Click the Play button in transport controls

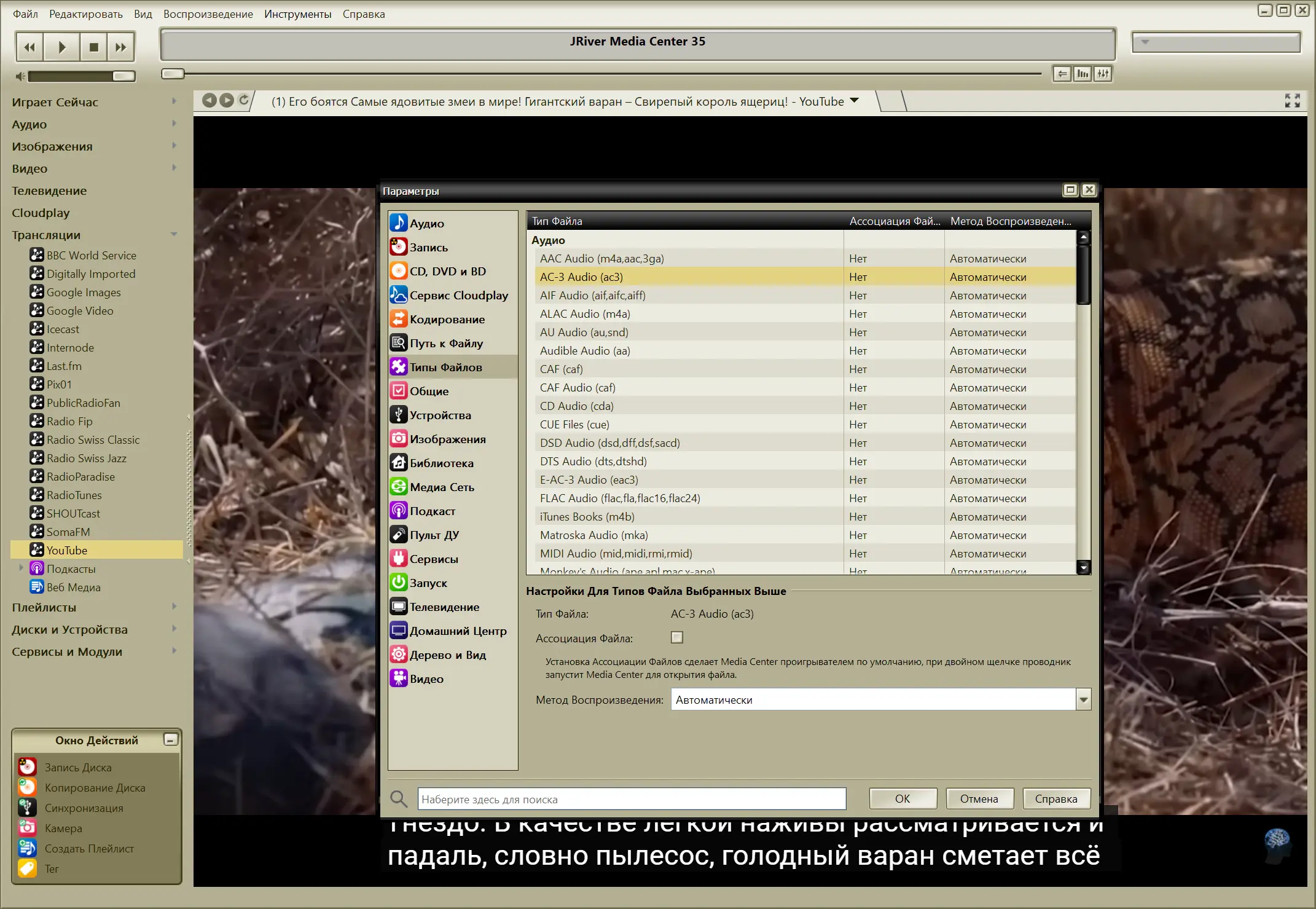coord(61,47)
